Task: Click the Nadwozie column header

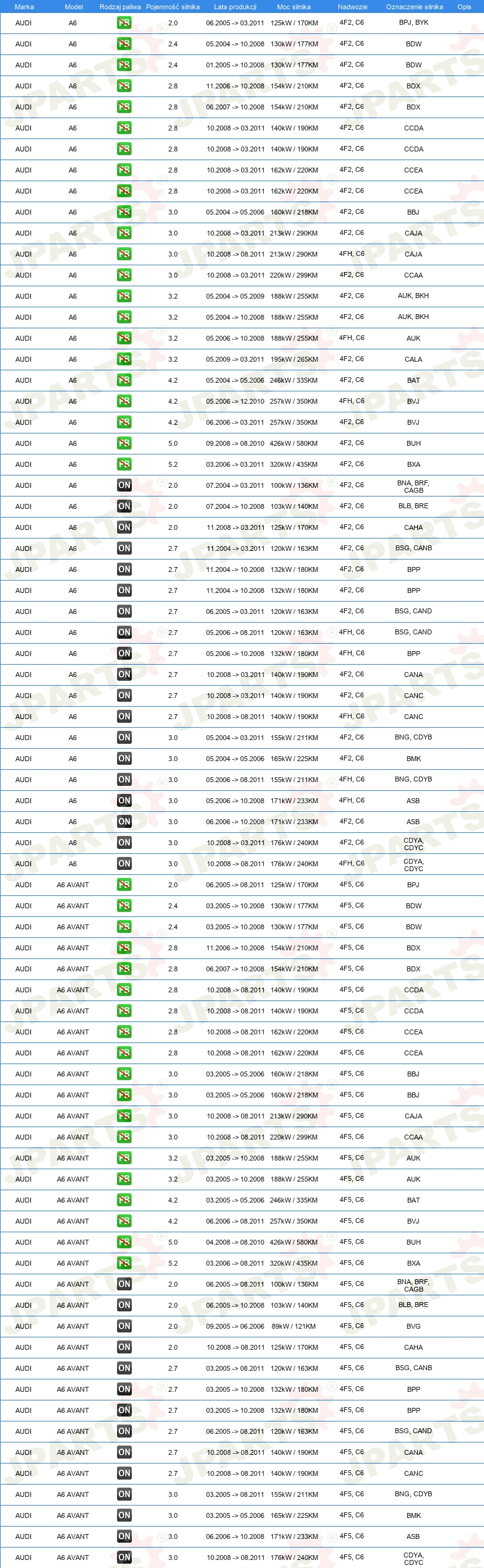Action: [352, 7]
